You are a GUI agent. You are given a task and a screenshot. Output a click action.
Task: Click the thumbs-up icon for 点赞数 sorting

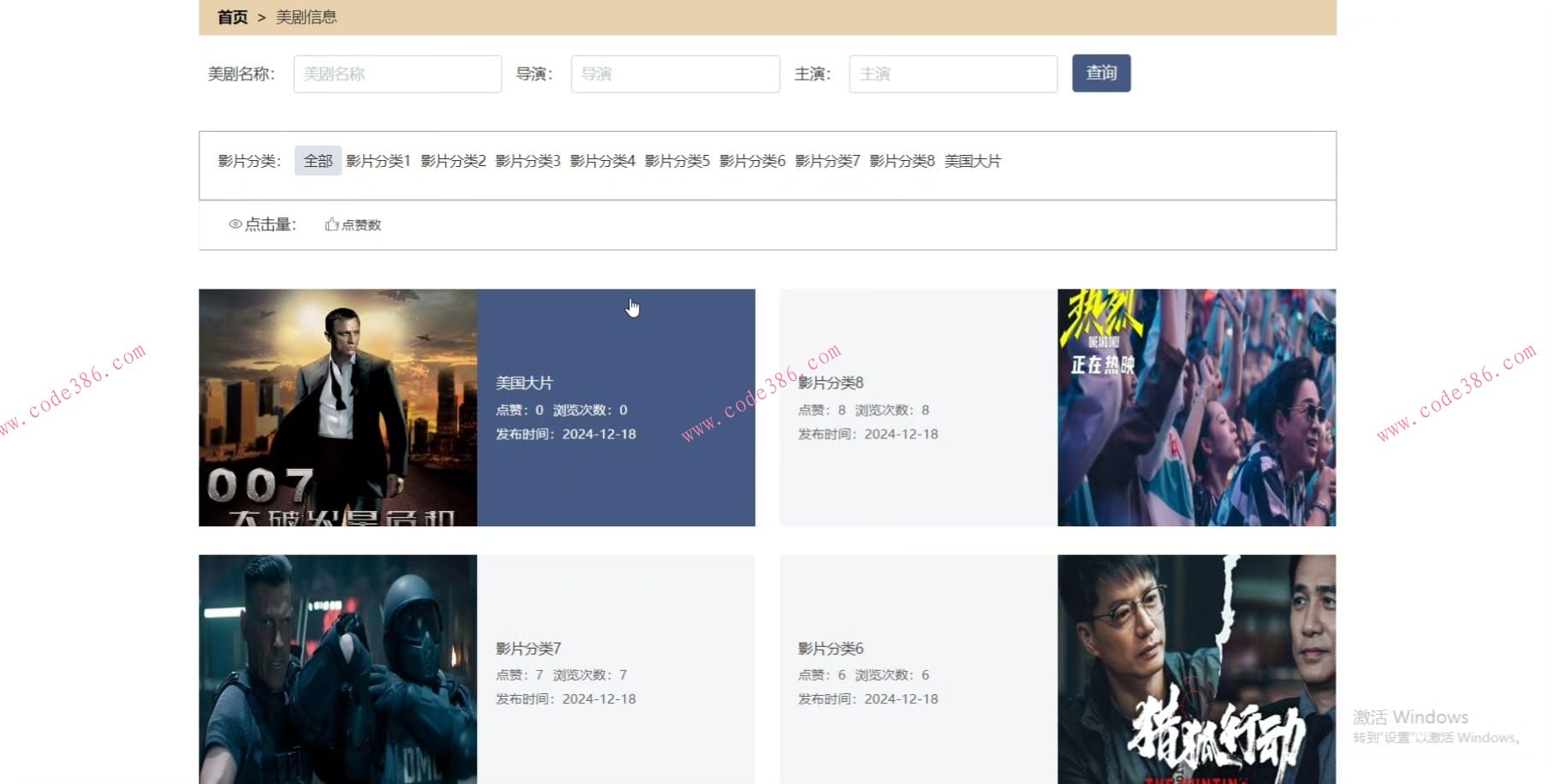click(331, 224)
